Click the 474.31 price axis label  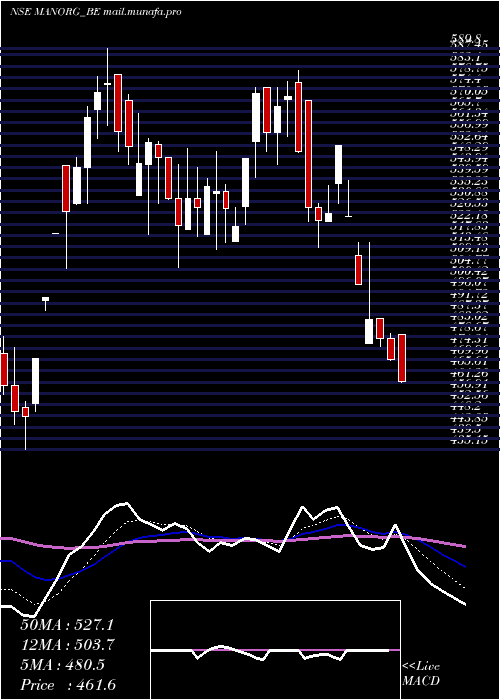(x=468, y=340)
